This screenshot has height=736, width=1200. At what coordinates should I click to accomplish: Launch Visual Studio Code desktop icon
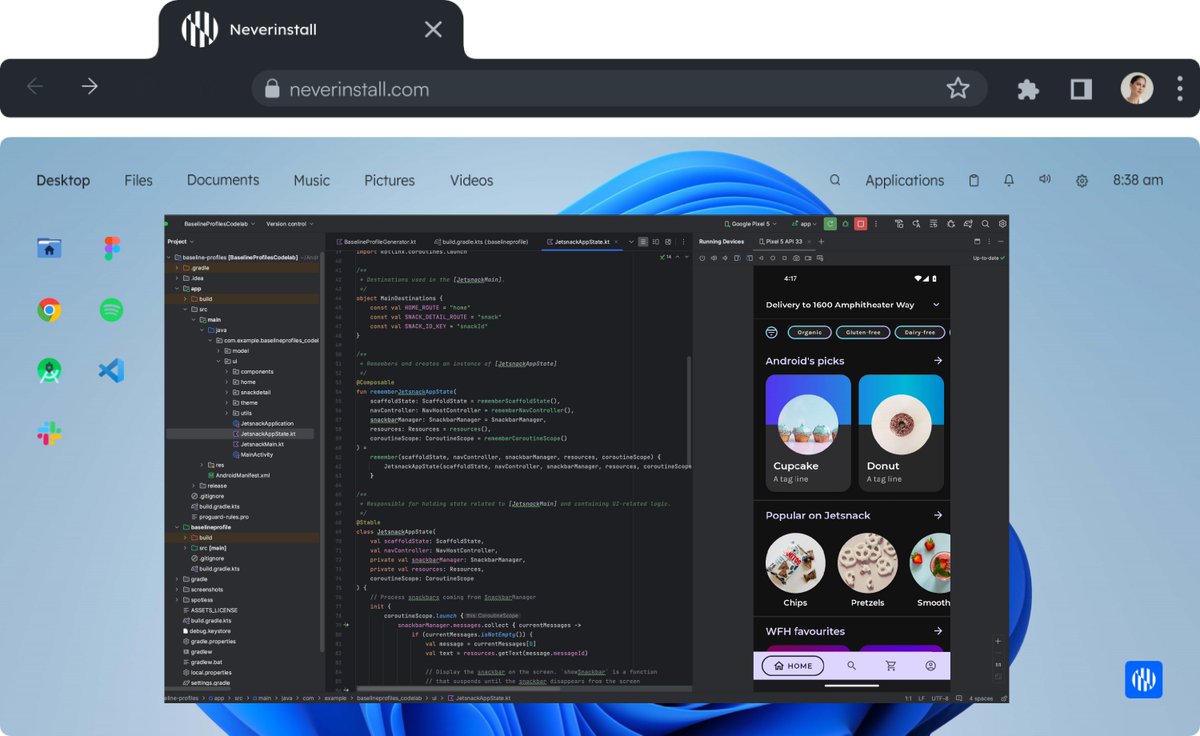(x=111, y=371)
